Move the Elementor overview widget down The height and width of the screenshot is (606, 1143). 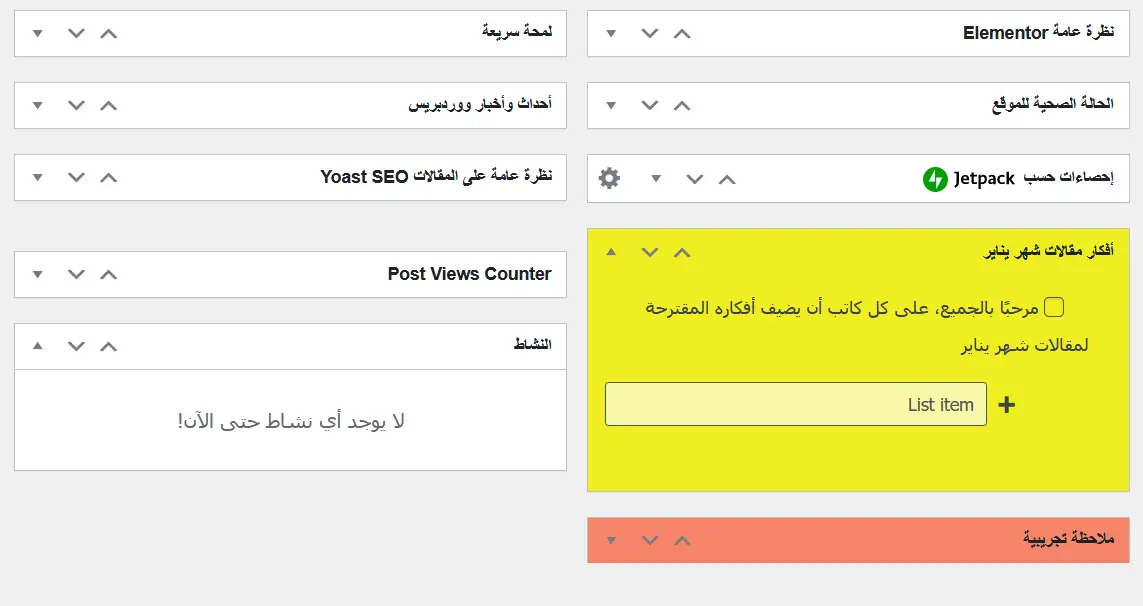650,33
